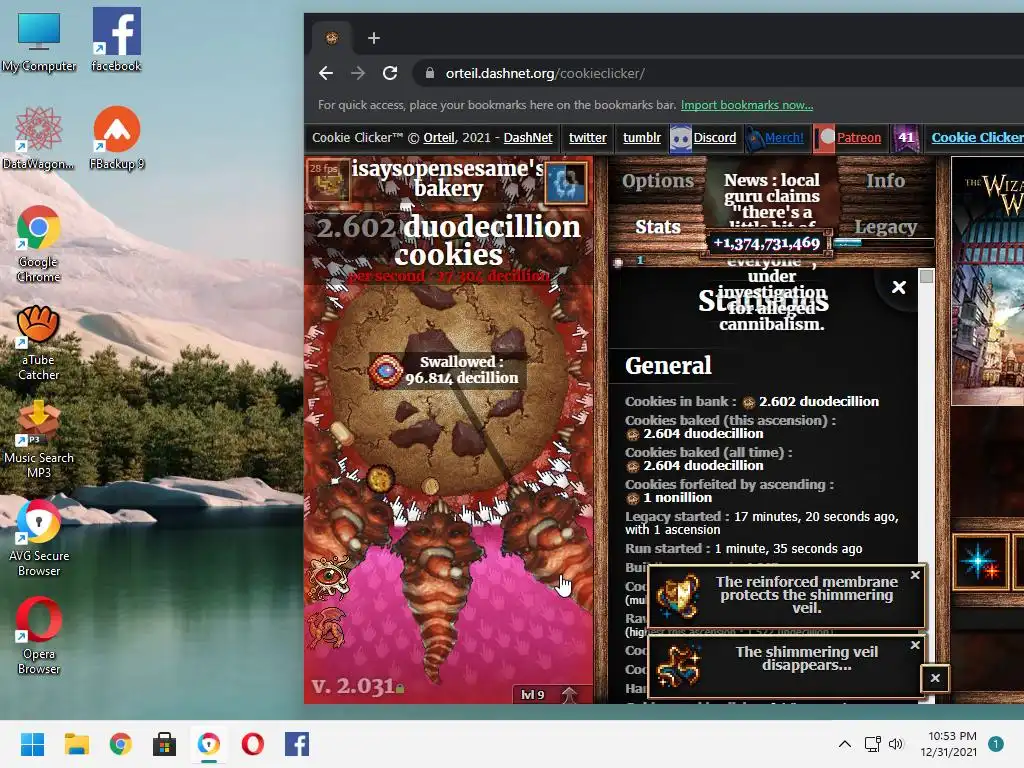Open the clock showing 10:53 PM
1024x768 pixels.
coord(948,744)
